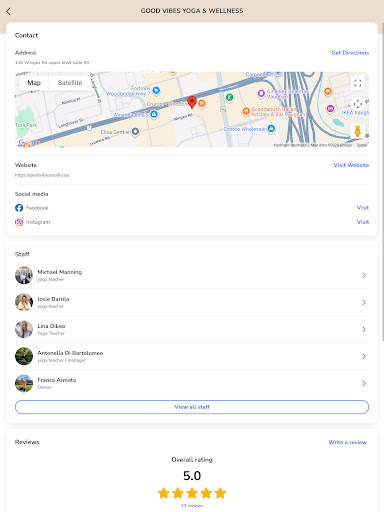This screenshot has height=512, width=384.
Task: Click the green marker on map
Action: pos(229,97)
